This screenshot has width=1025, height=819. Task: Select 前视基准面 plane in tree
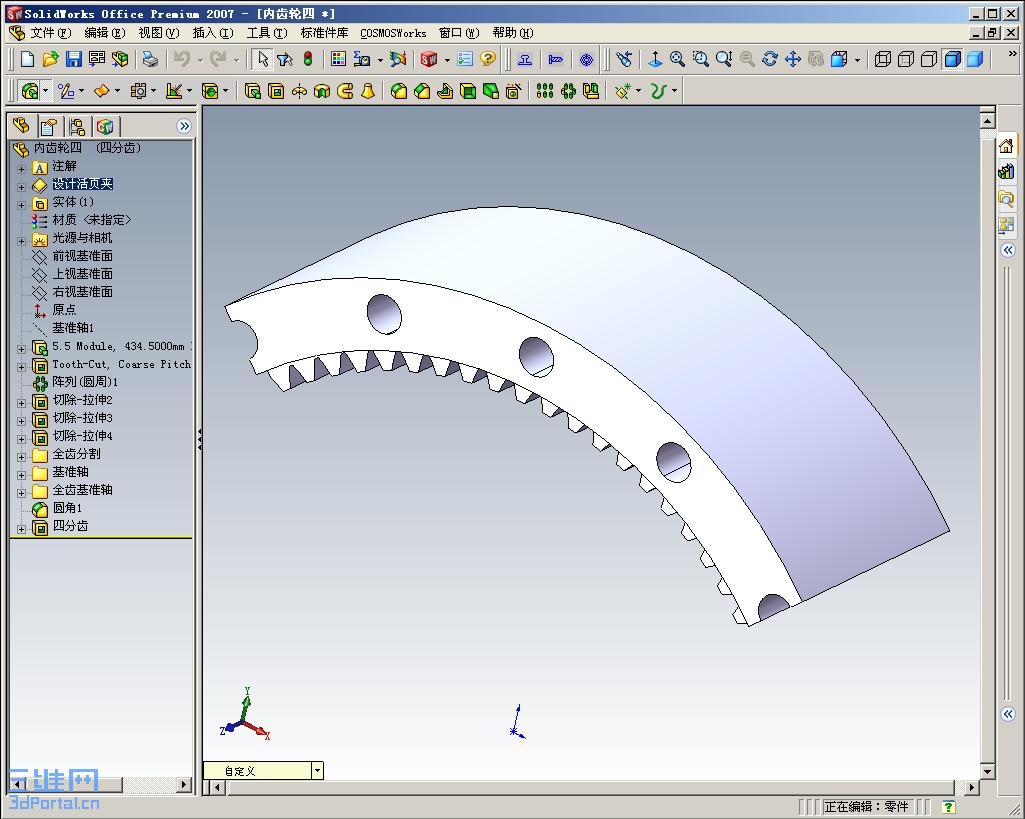tap(82, 256)
